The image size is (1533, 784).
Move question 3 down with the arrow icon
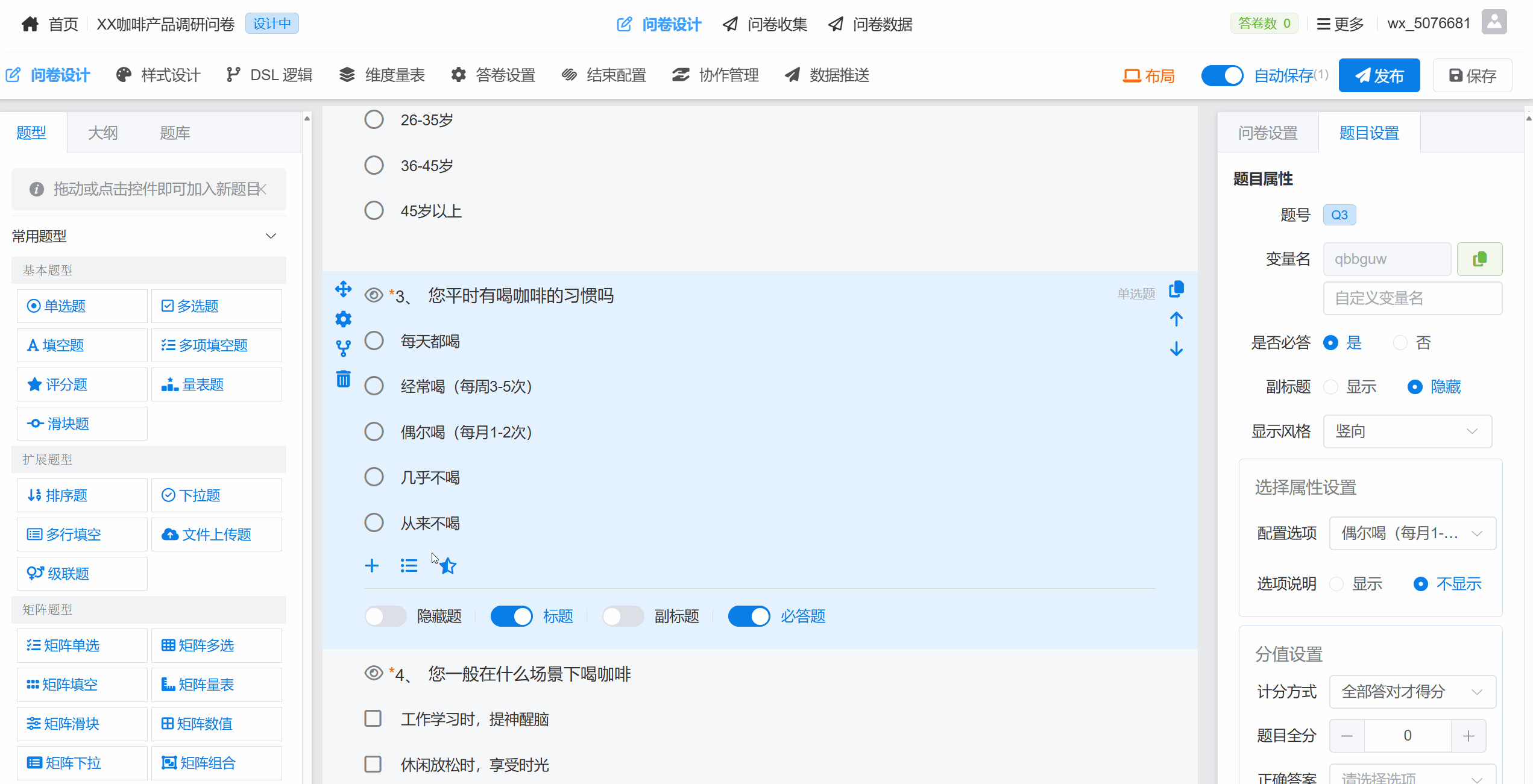(1176, 349)
